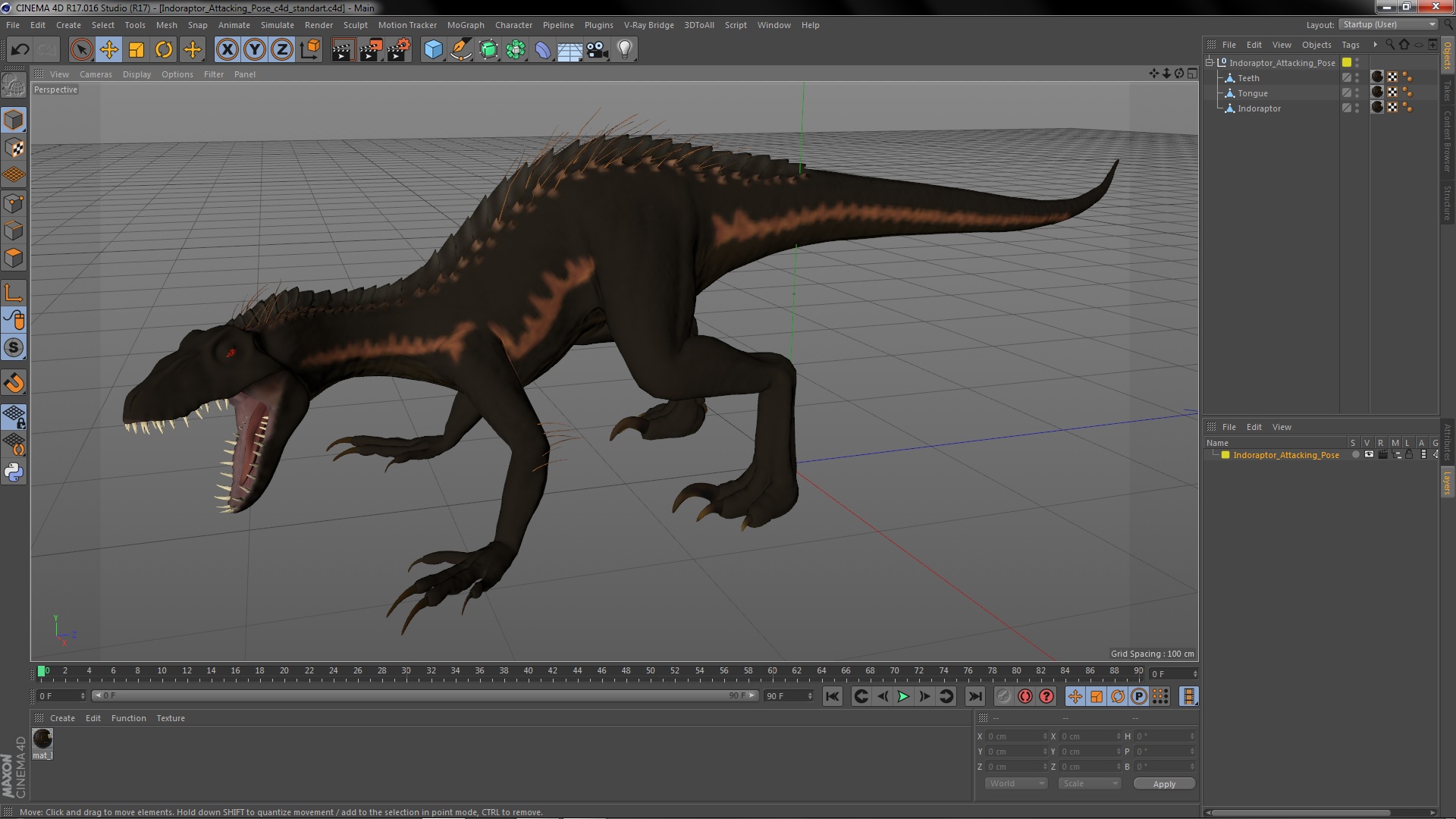Toggle X axis lock
Viewport: 1456px width, 819px height.
(x=227, y=50)
